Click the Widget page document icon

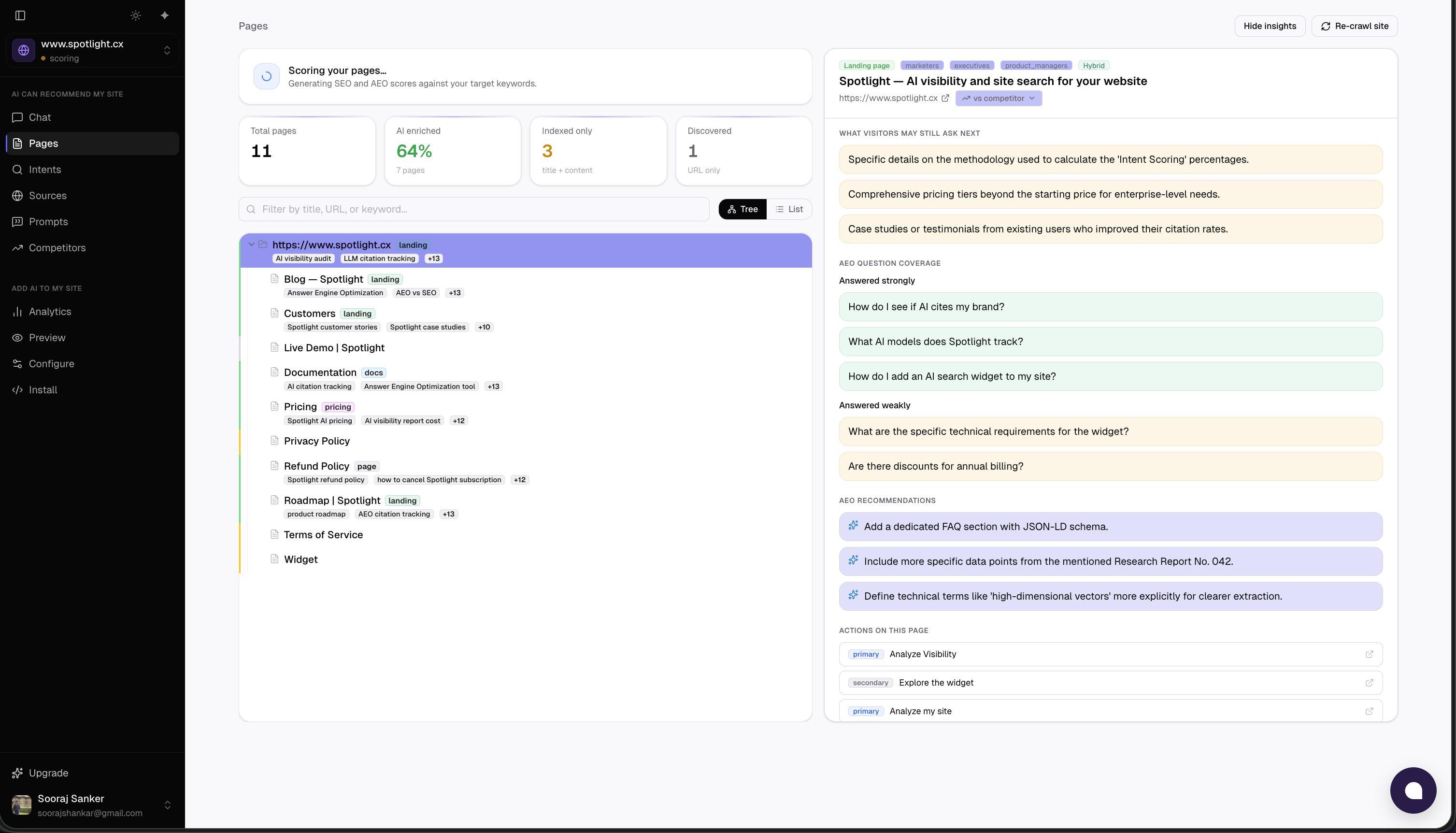click(x=274, y=559)
